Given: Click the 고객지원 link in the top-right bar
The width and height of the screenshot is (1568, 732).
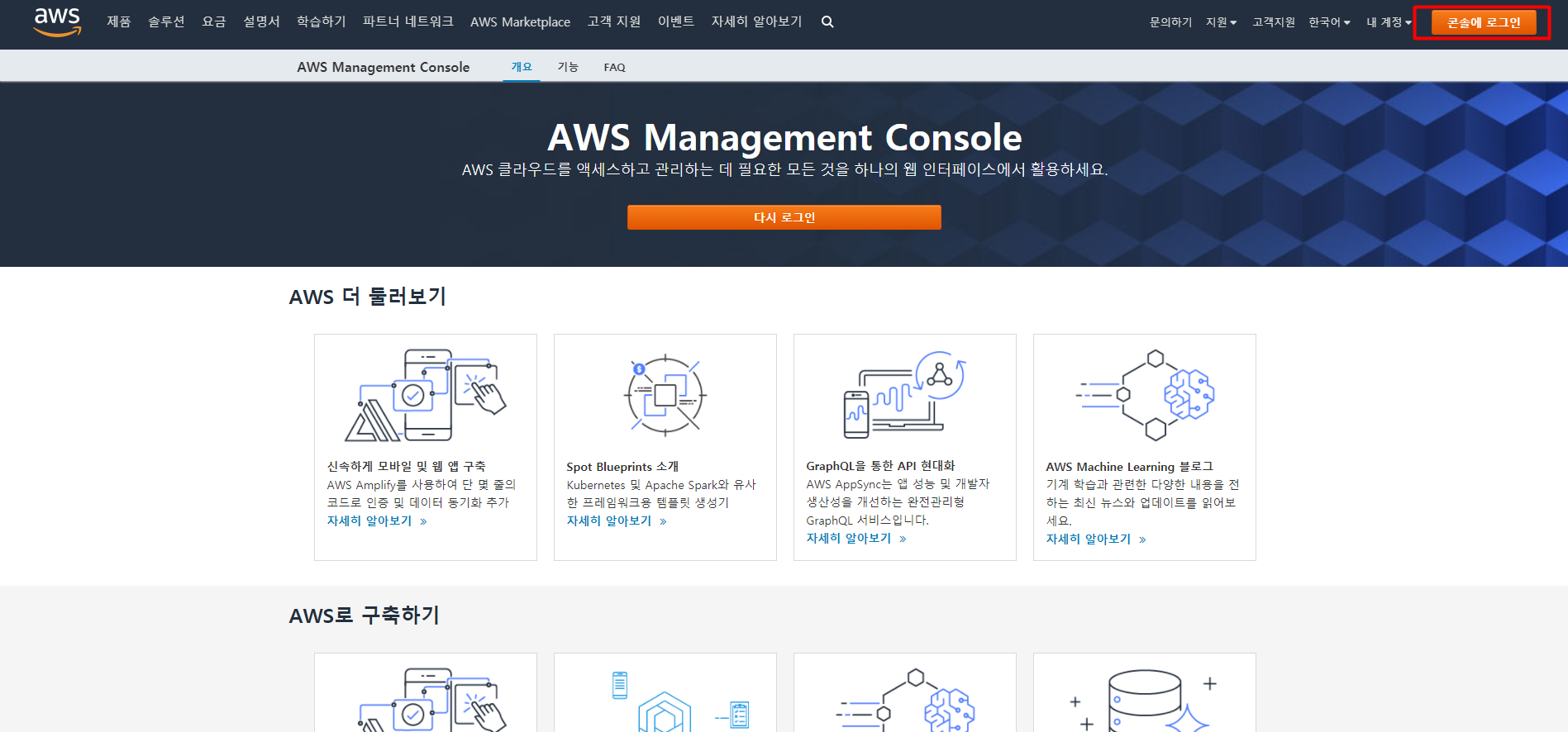Looking at the screenshot, I should point(1273,22).
